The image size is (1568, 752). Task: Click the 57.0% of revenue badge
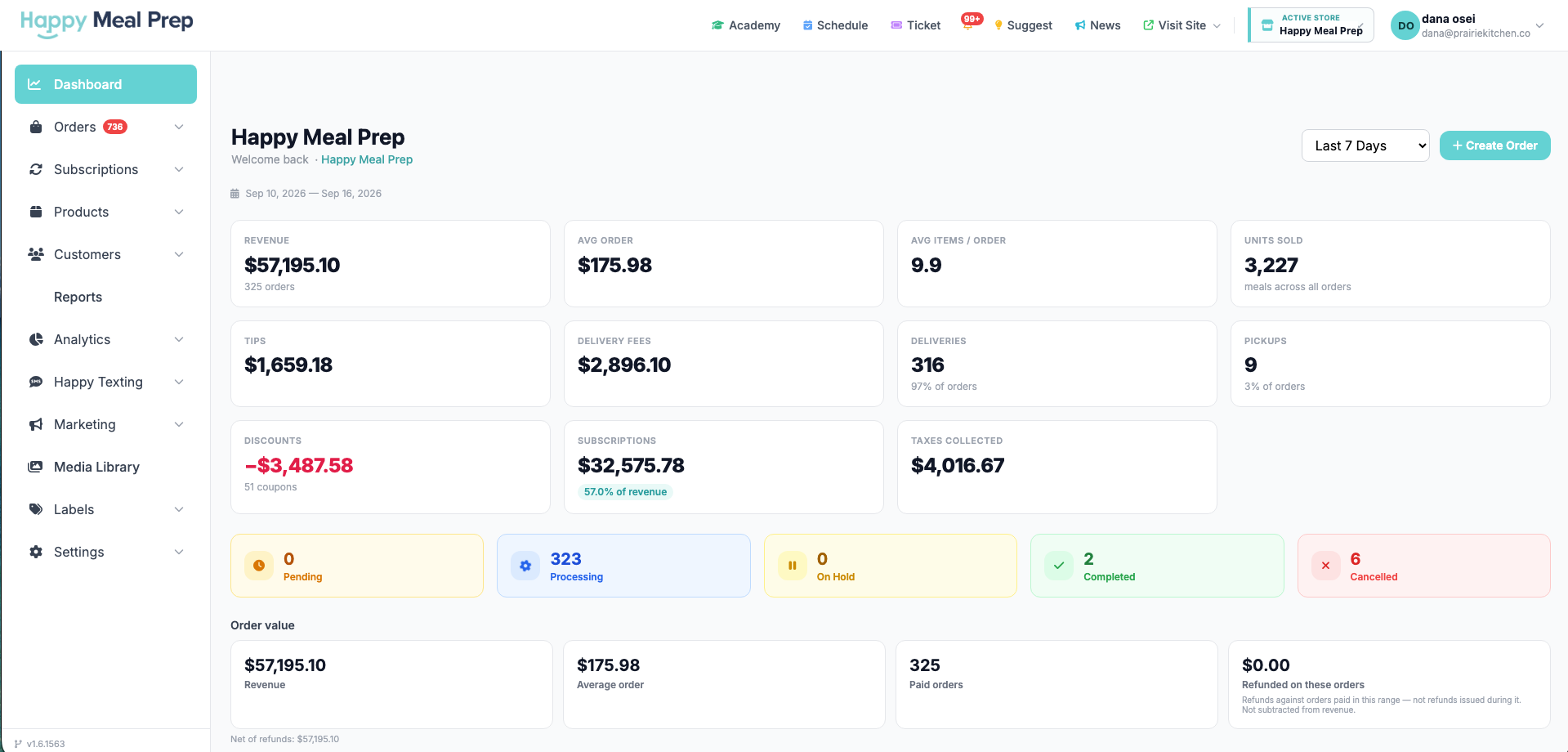coord(625,492)
